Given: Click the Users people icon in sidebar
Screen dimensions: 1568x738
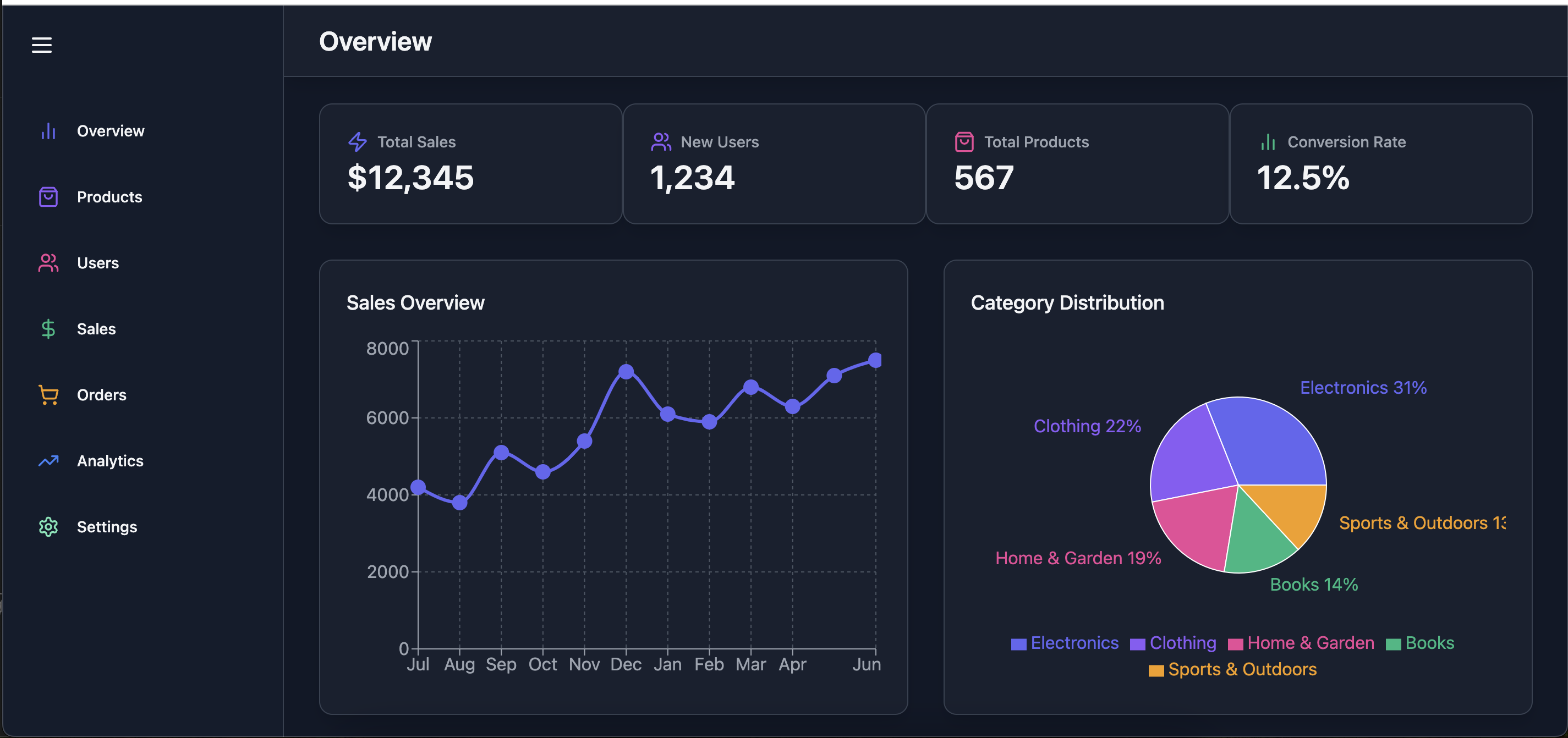Looking at the screenshot, I should [48, 263].
